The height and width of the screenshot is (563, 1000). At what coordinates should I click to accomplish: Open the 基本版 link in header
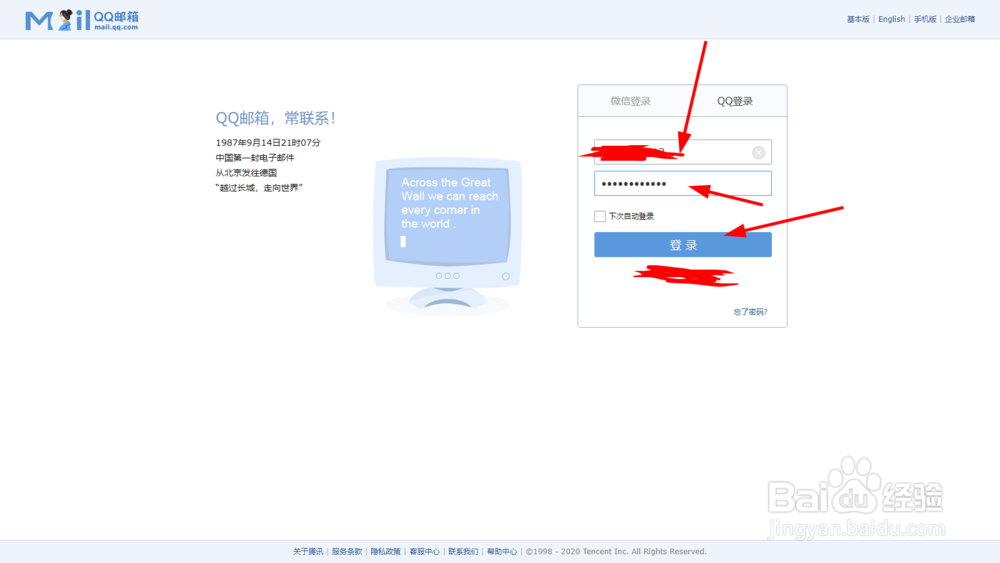[x=858, y=19]
